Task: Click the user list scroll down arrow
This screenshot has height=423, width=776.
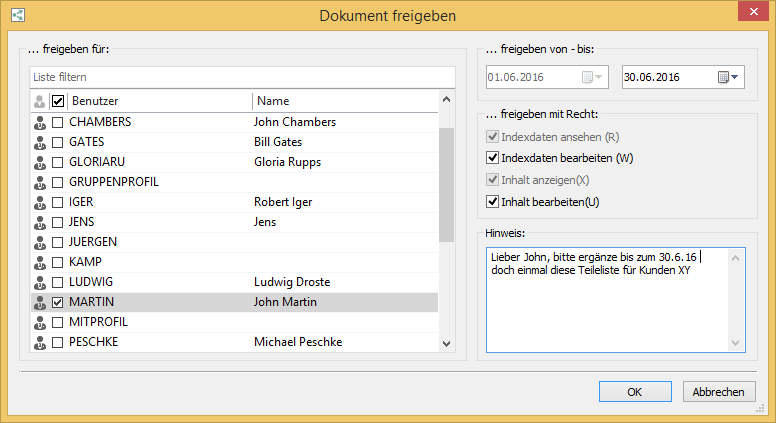Action: [446, 343]
